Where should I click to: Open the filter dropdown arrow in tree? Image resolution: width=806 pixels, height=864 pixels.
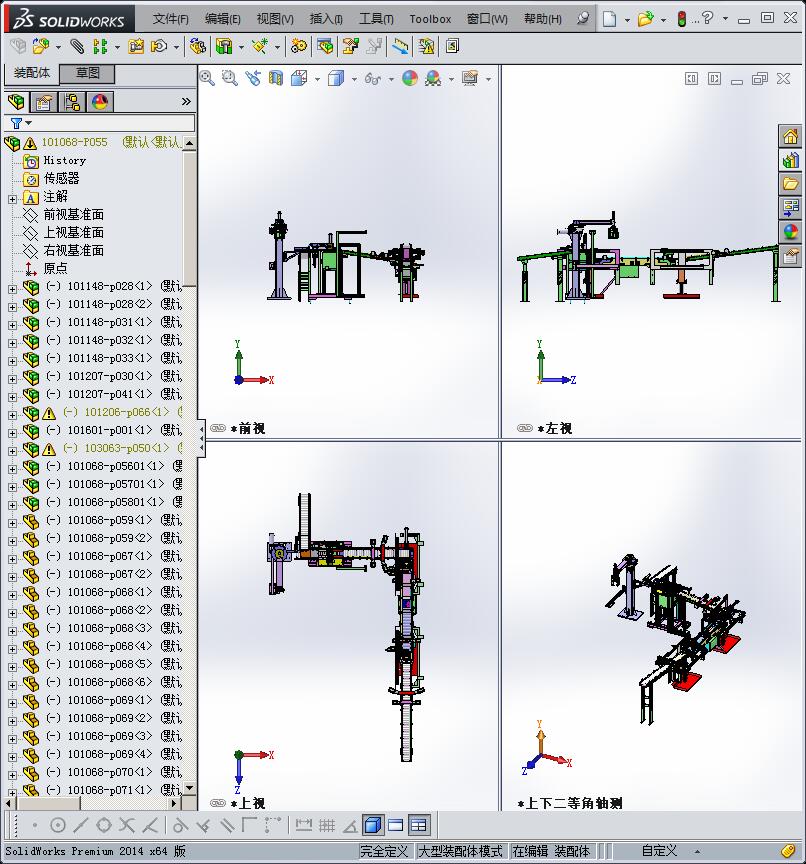click(29, 123)
